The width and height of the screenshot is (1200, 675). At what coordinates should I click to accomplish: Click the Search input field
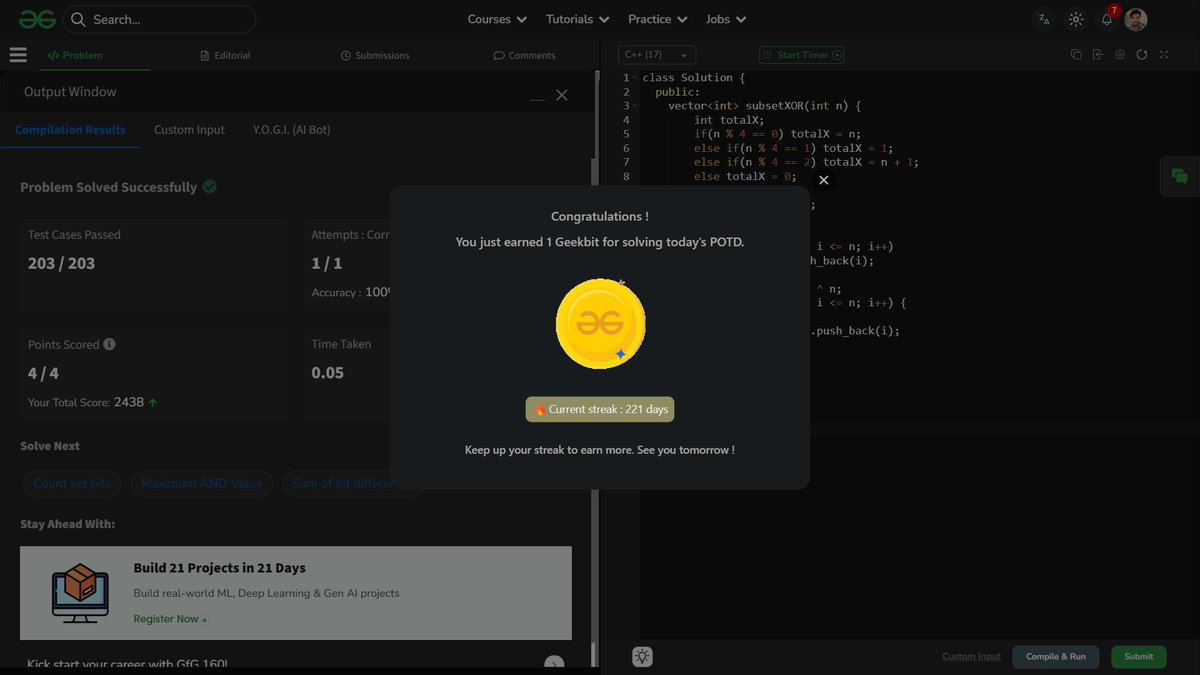coord(160,19)
